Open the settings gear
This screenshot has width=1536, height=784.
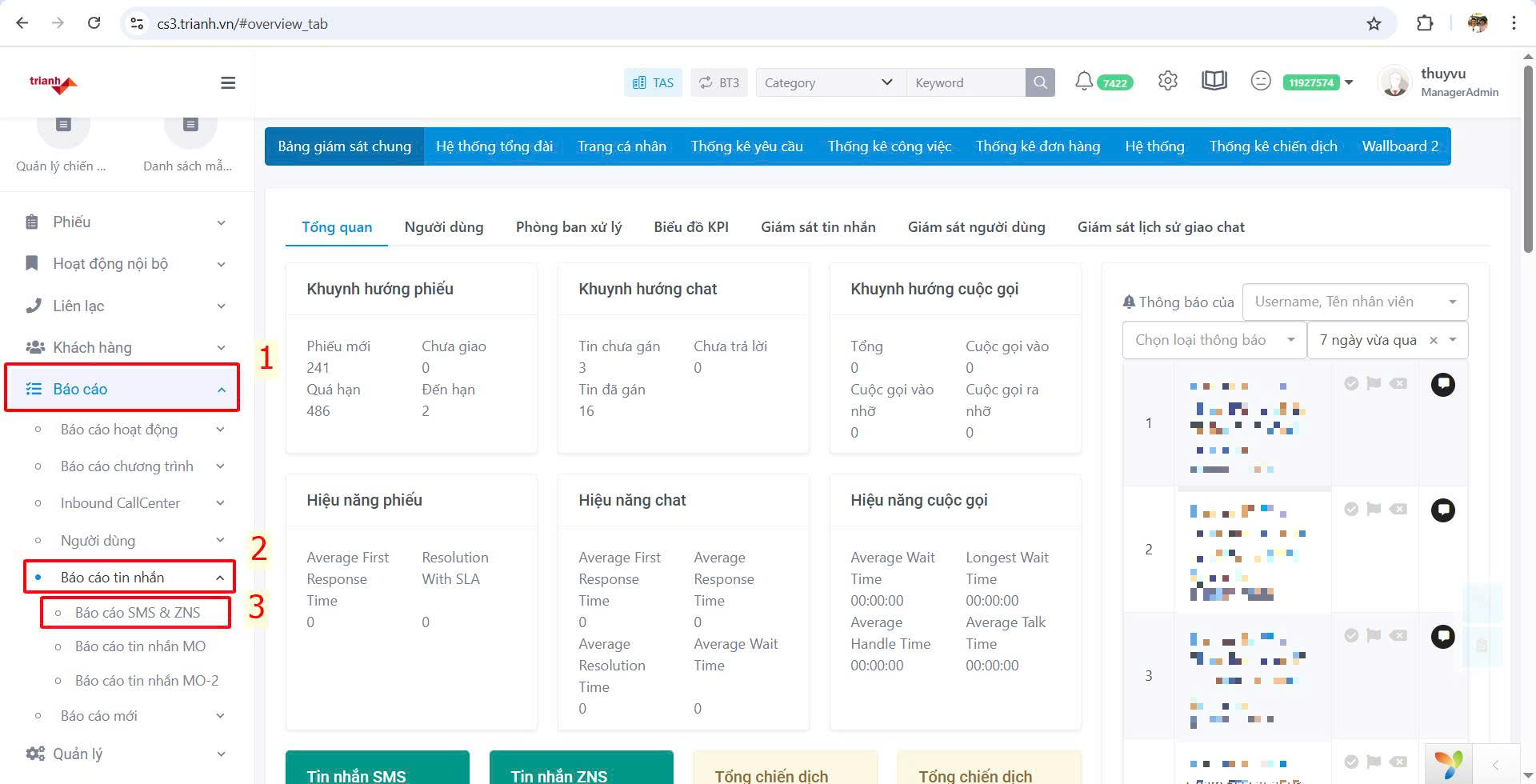1168,81
